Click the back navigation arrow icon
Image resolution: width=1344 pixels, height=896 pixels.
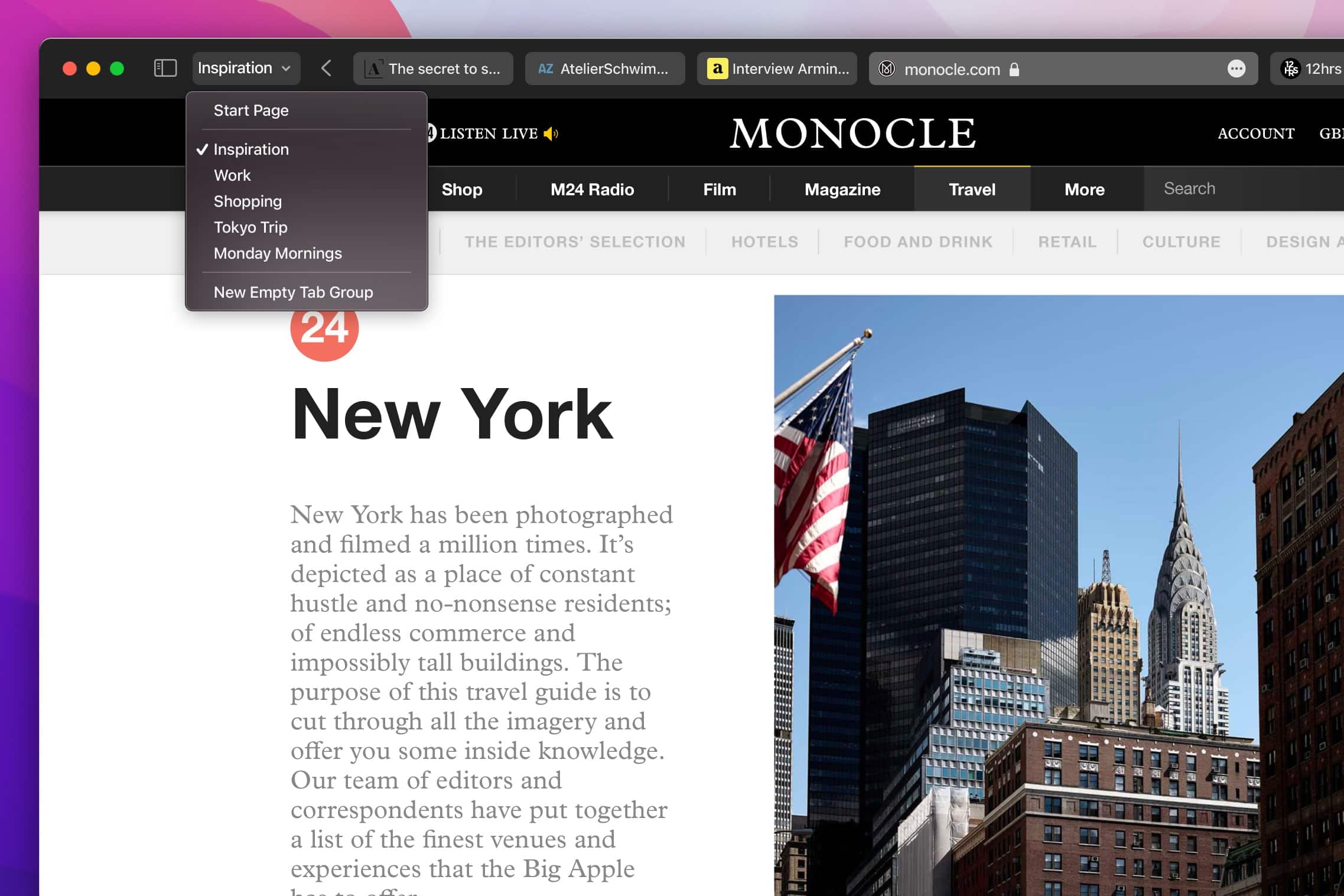(x=326, y=68)
